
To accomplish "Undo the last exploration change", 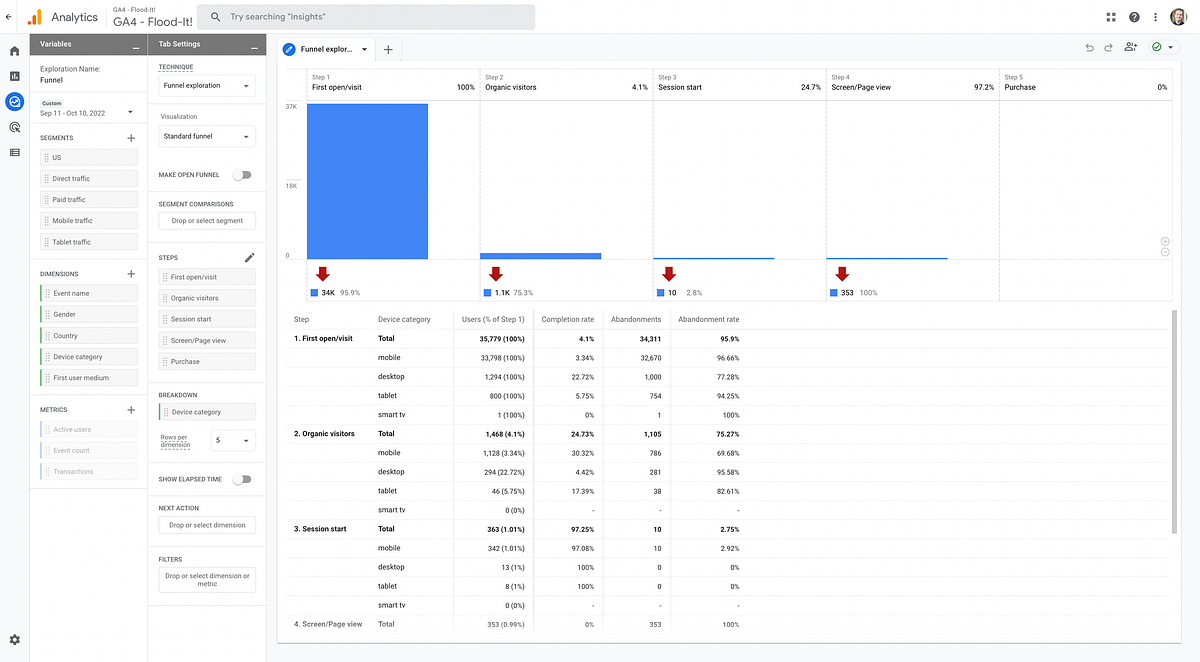I will pyautogui.click(x=1089, y=47).
